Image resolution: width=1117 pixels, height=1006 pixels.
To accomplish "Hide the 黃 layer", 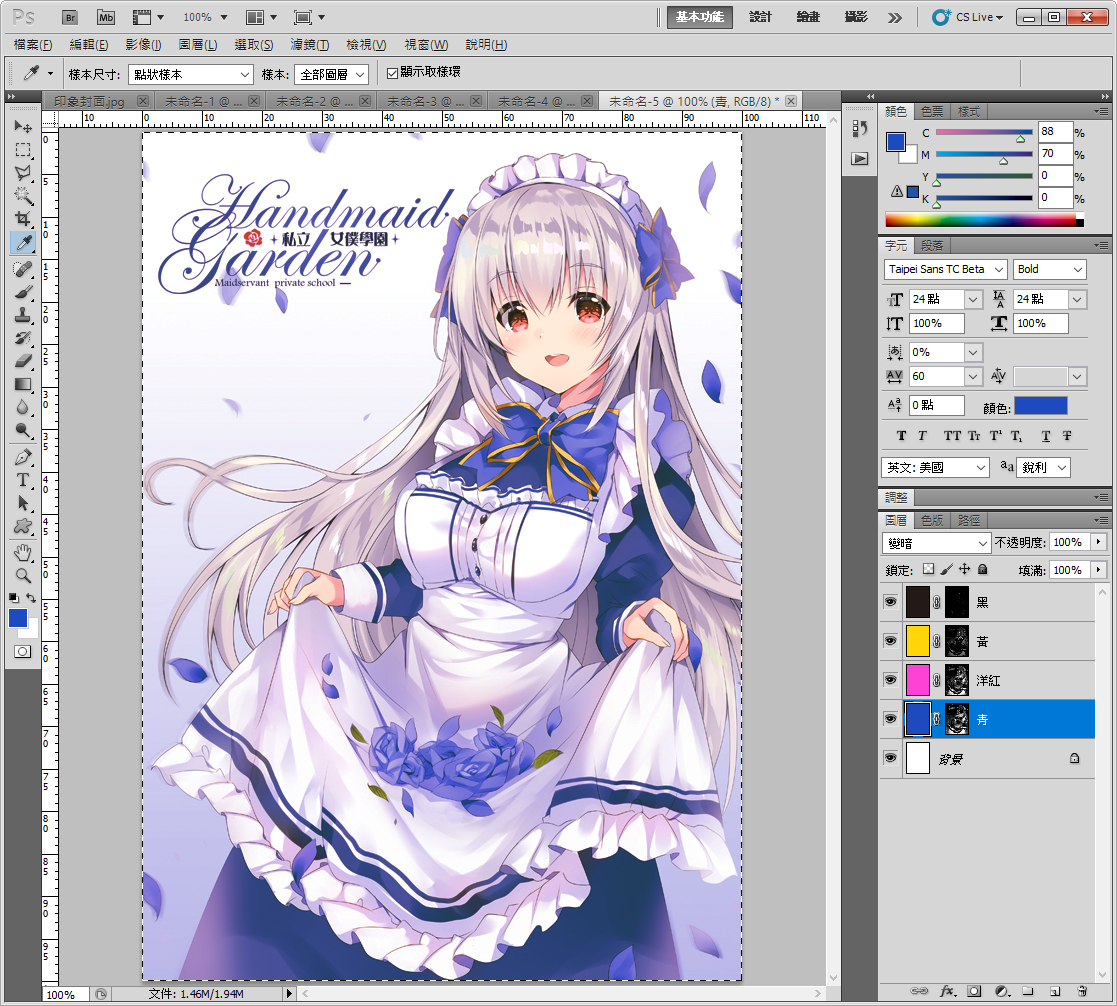I will coord(890,641).
